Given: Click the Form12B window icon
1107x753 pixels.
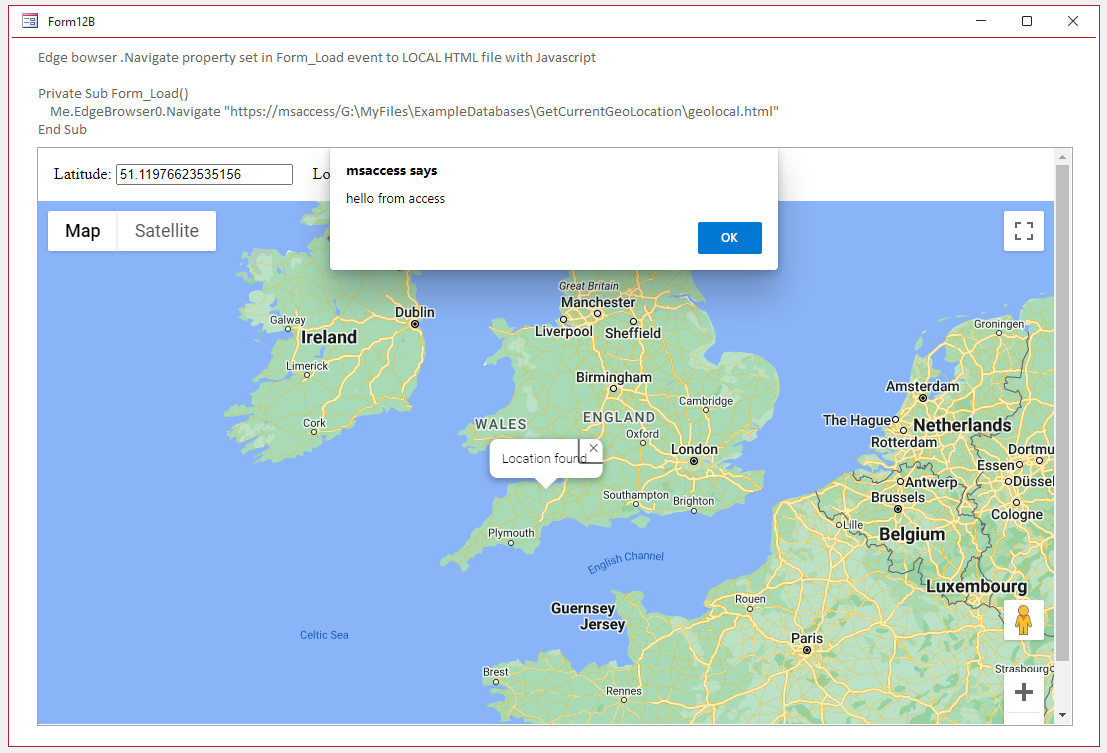Looking at the screenshot, I should pyautogui.click(x=30, y=21).
